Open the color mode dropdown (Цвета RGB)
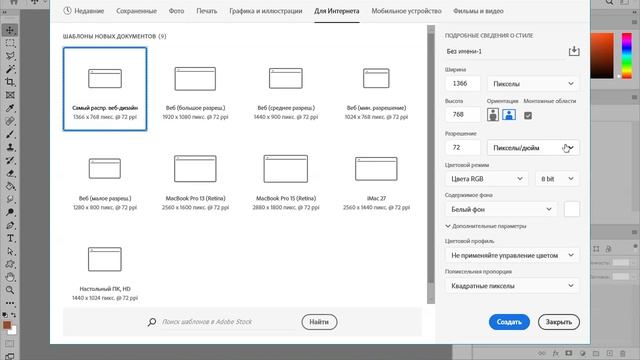 pyautogui.click(x=487, y=179)
